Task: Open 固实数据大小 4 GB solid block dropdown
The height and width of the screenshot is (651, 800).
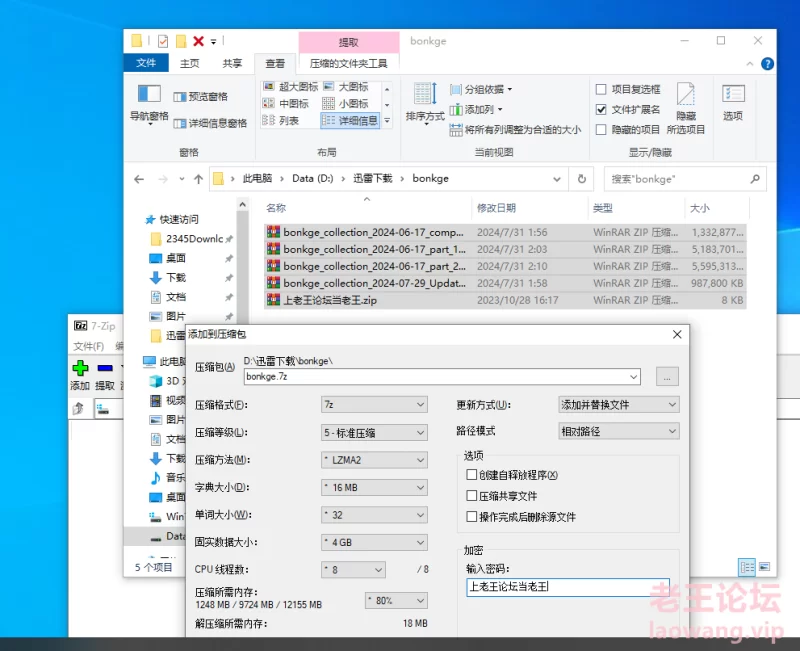Action: point(374,542)
